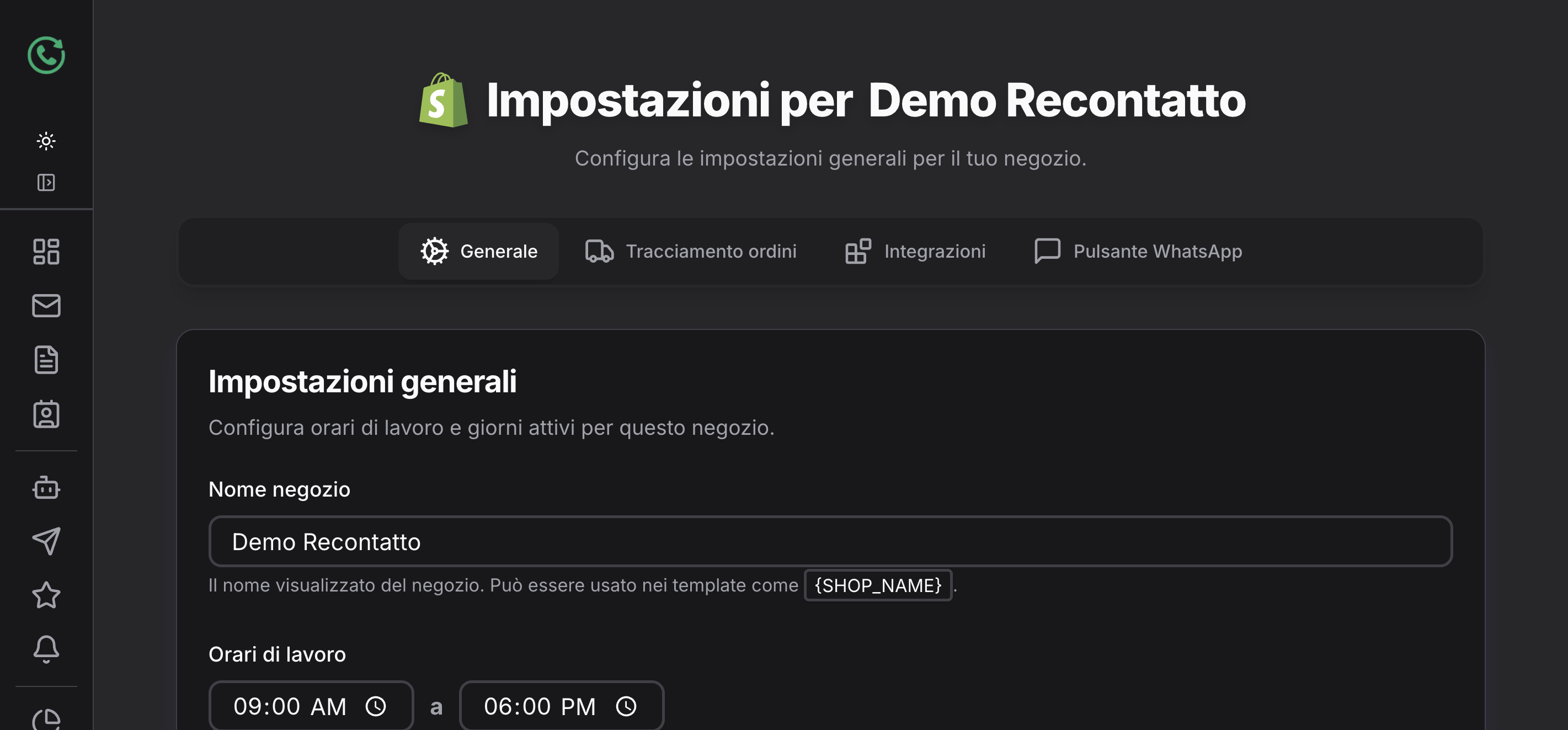Screen dimensions: 1568x730
Task: Toggle light theme with sun icon
Action: click(x=46, y=141)
